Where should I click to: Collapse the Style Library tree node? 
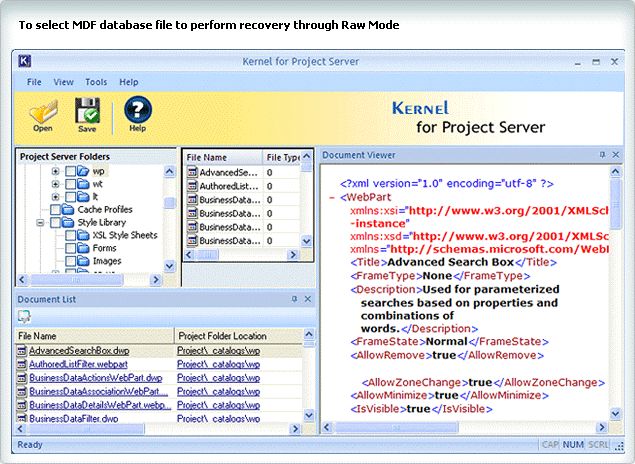[41, 223]
